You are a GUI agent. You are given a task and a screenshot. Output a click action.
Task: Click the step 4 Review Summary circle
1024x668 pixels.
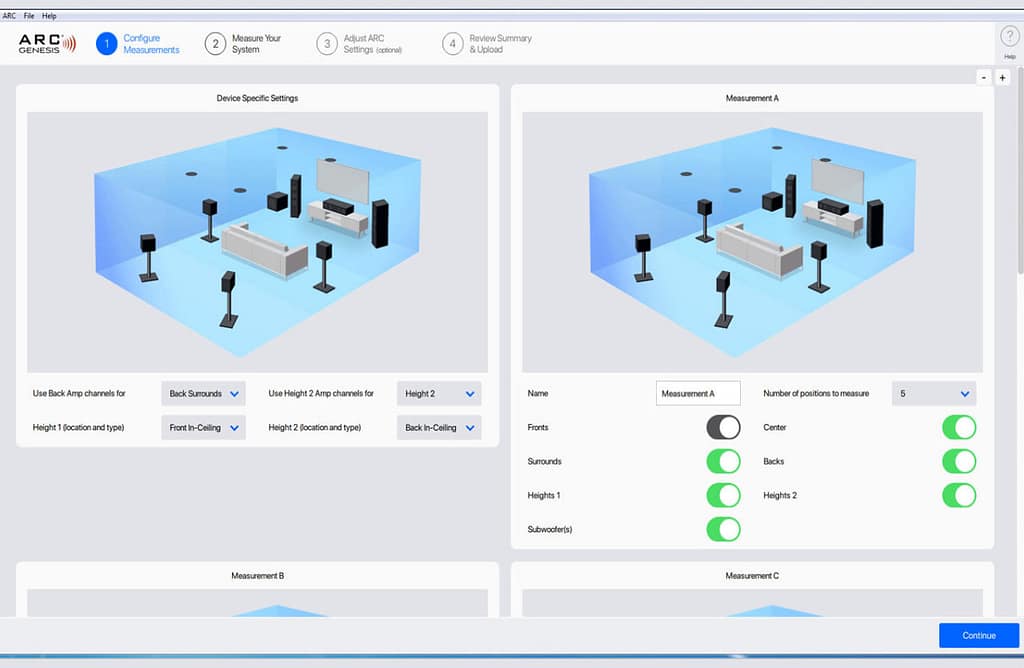coord(452,43)
